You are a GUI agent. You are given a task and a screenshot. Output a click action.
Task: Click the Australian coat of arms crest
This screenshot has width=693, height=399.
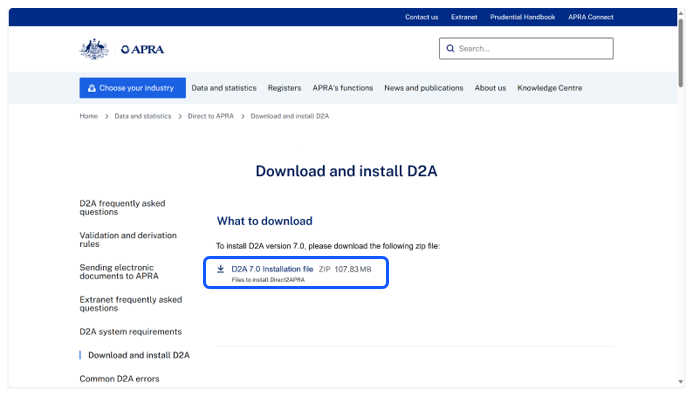[94, 49]
